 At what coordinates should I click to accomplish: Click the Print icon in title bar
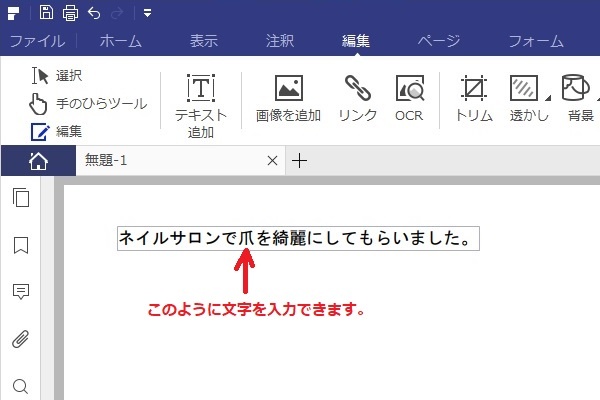(x=70, y=13)
